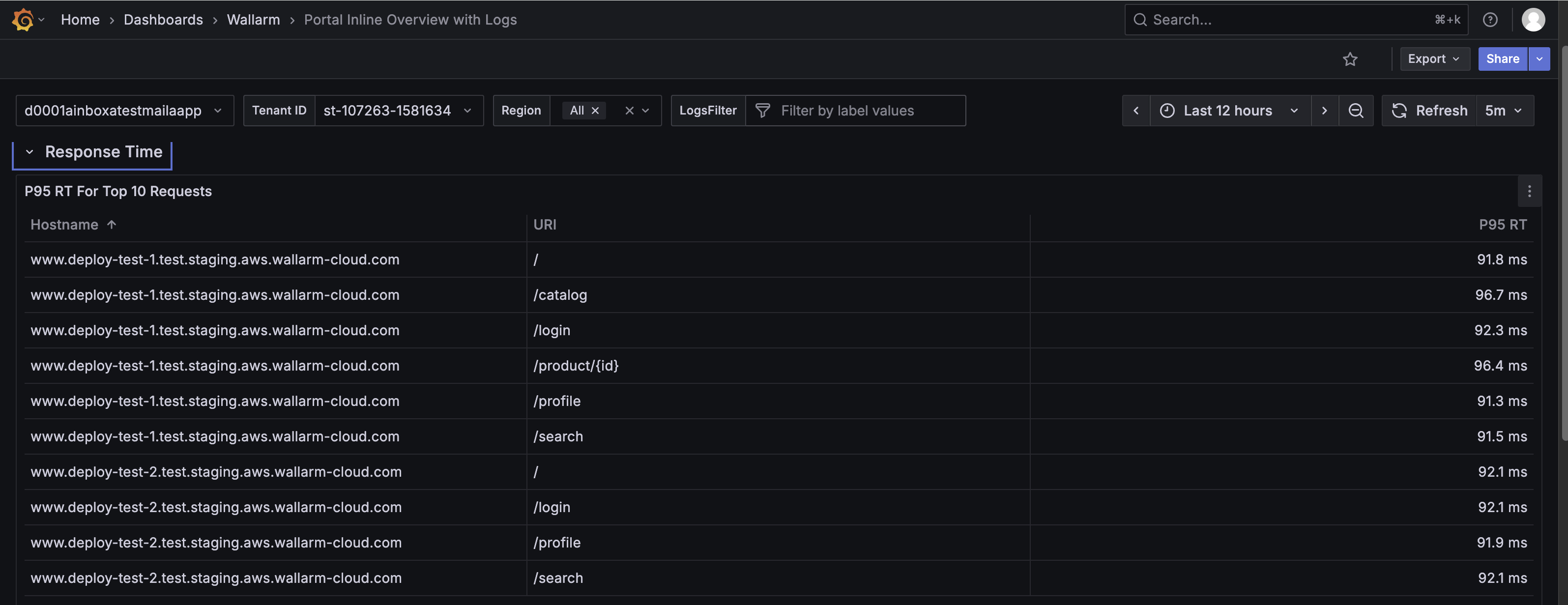This screenshot has width=1568, height=605.
Task: Click the Grafana logo icon
Action: (x=23, y=20)
